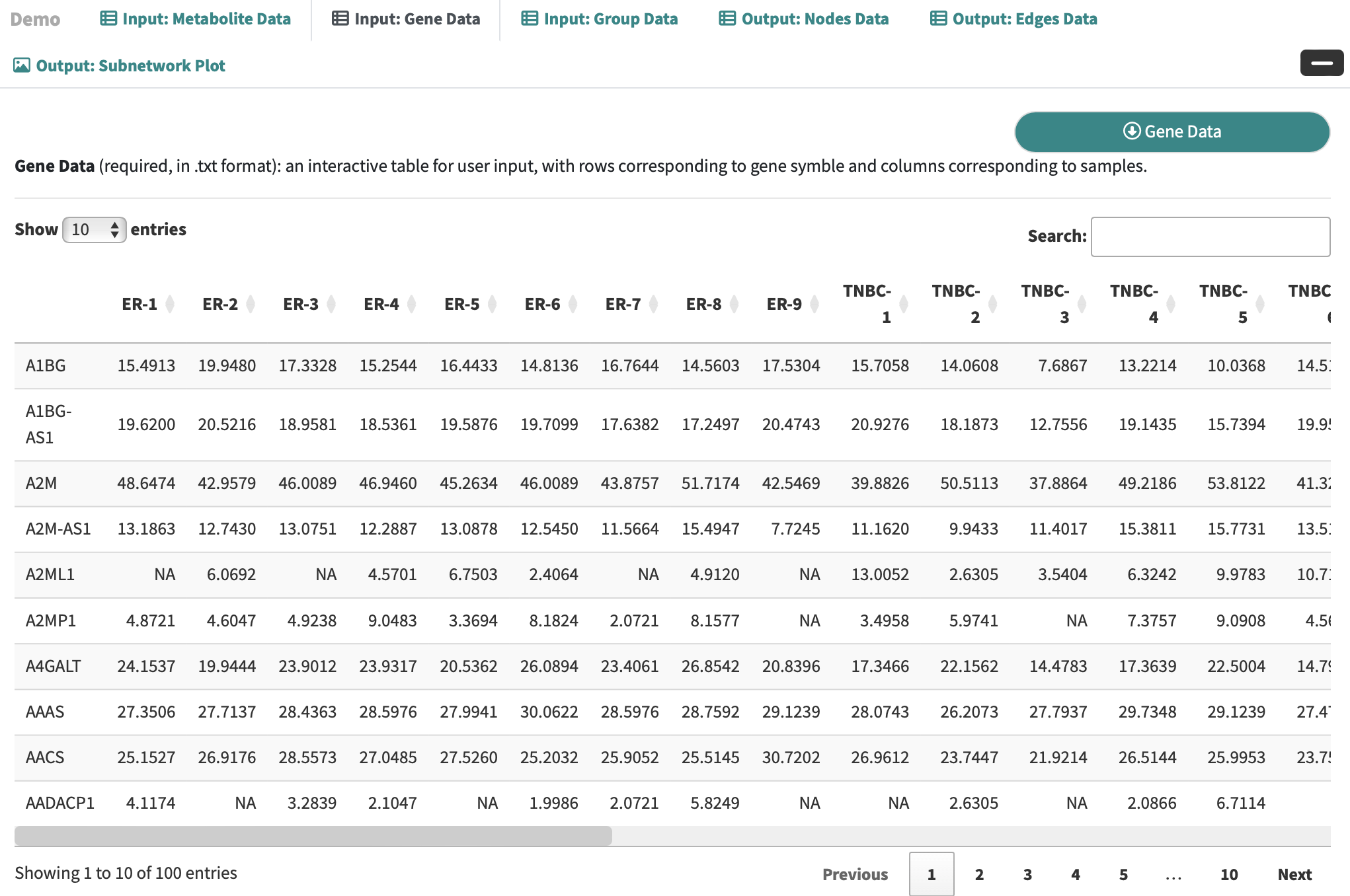Download with the Gene Data button
Screen dimensions: 1350x896
coord(1171,131)
